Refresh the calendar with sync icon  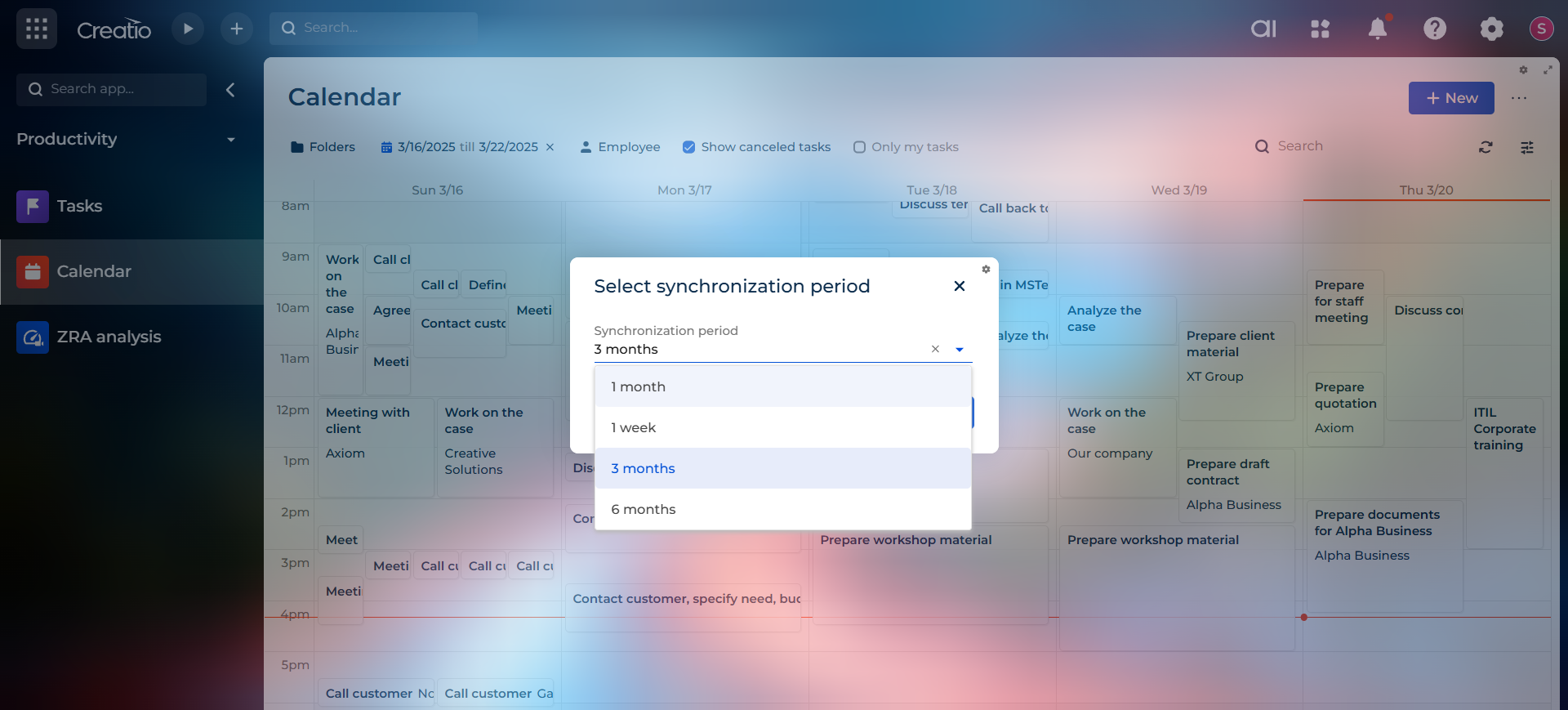(1486, 147)
